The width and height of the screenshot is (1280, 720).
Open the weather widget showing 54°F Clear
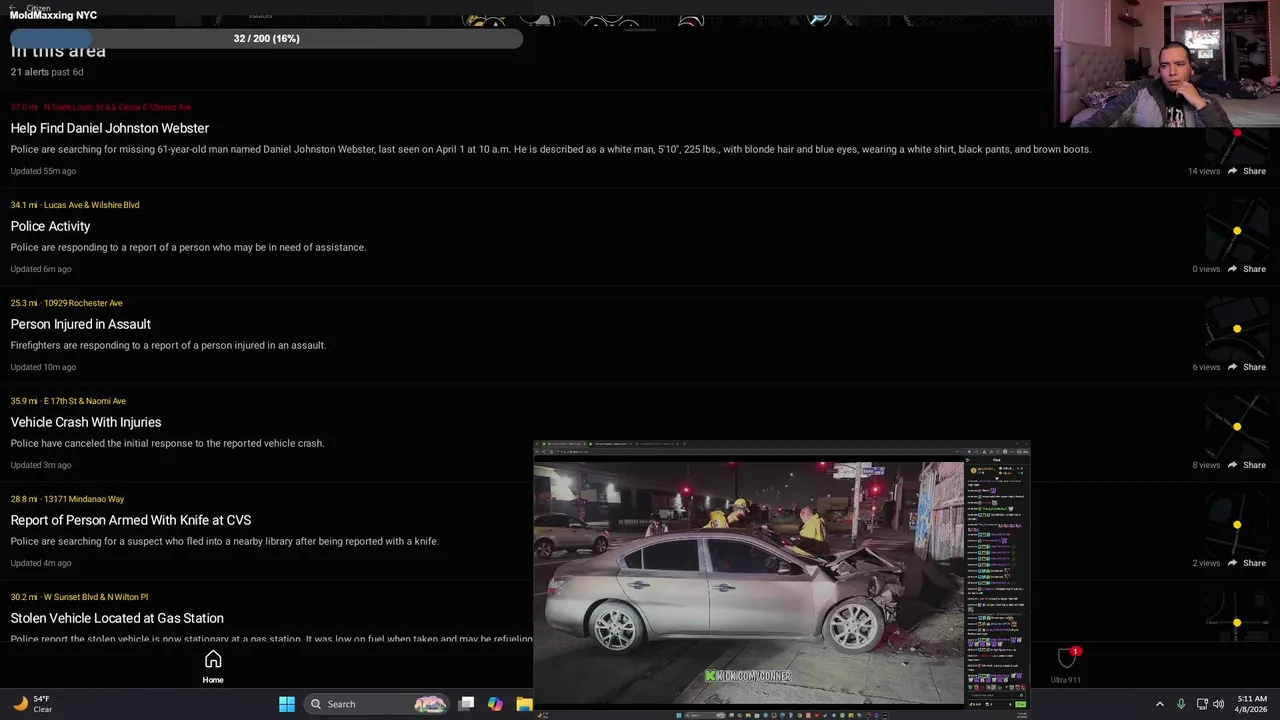[31, 704]
